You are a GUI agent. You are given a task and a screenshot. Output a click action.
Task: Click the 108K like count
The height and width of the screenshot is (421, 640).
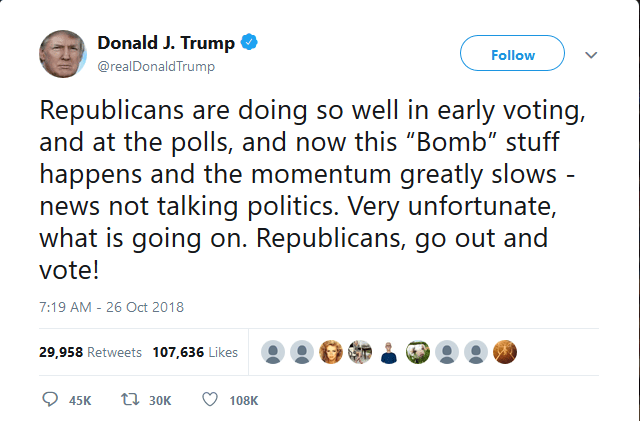[x=244, y=400]
